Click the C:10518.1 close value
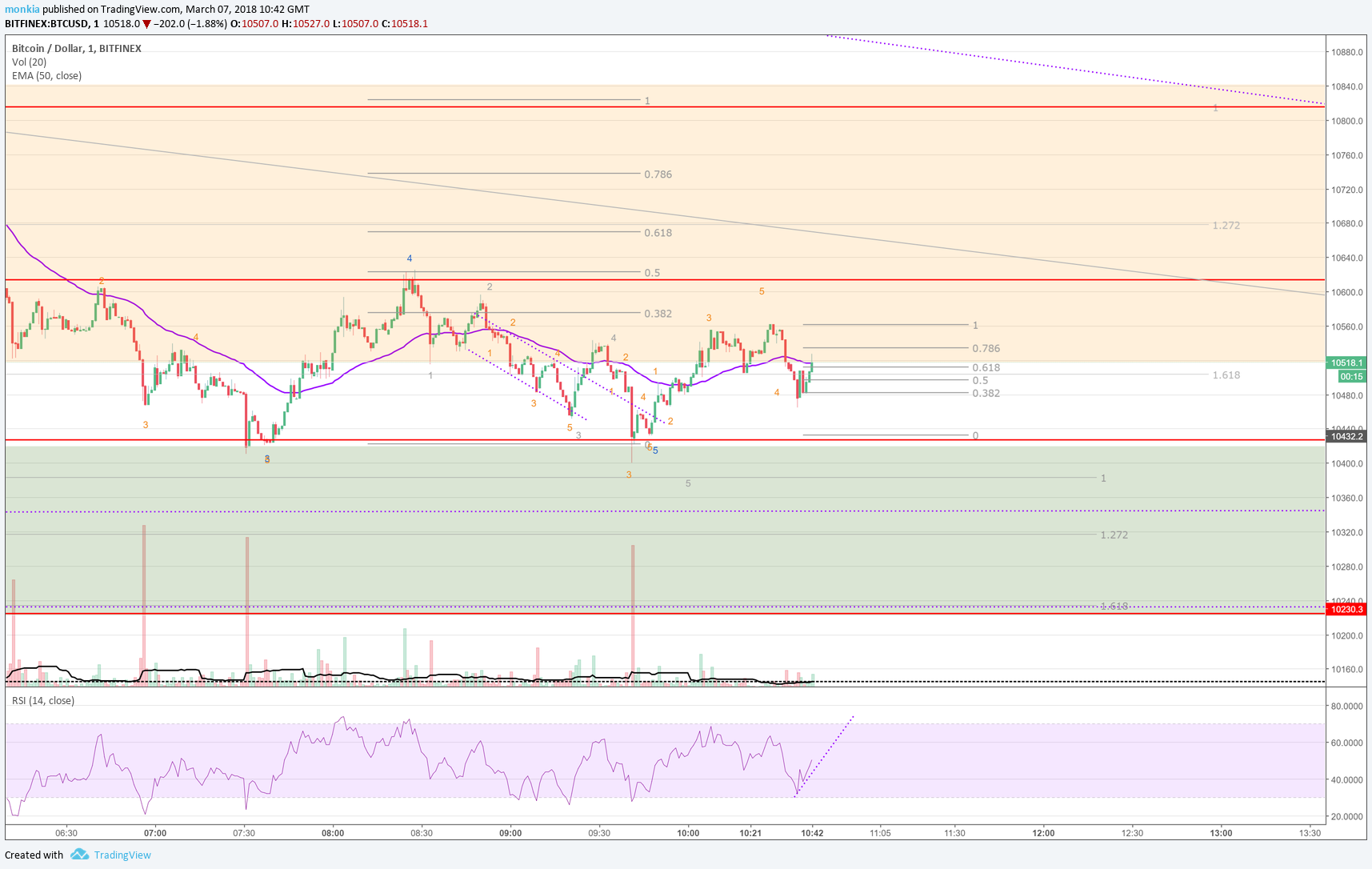This screenshot has height=869, width=1372. pyautogui.click(x=405, y=24)
